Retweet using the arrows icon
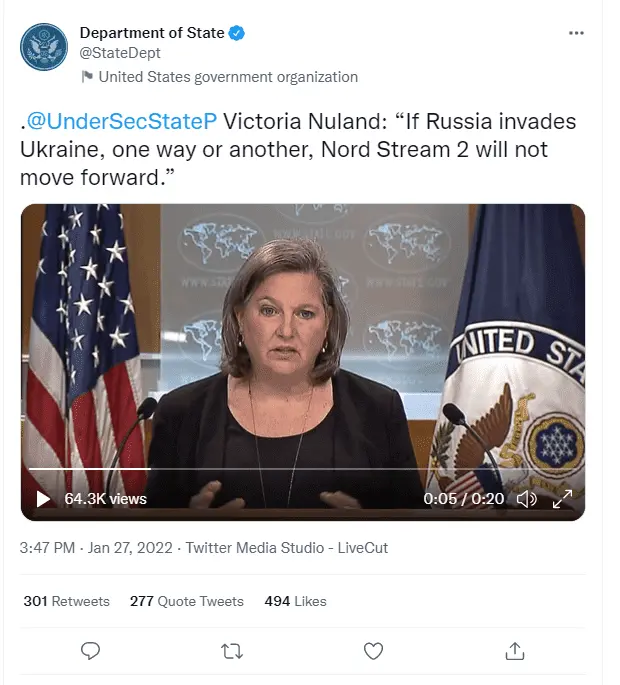620x685 pixels. (231, 651)
